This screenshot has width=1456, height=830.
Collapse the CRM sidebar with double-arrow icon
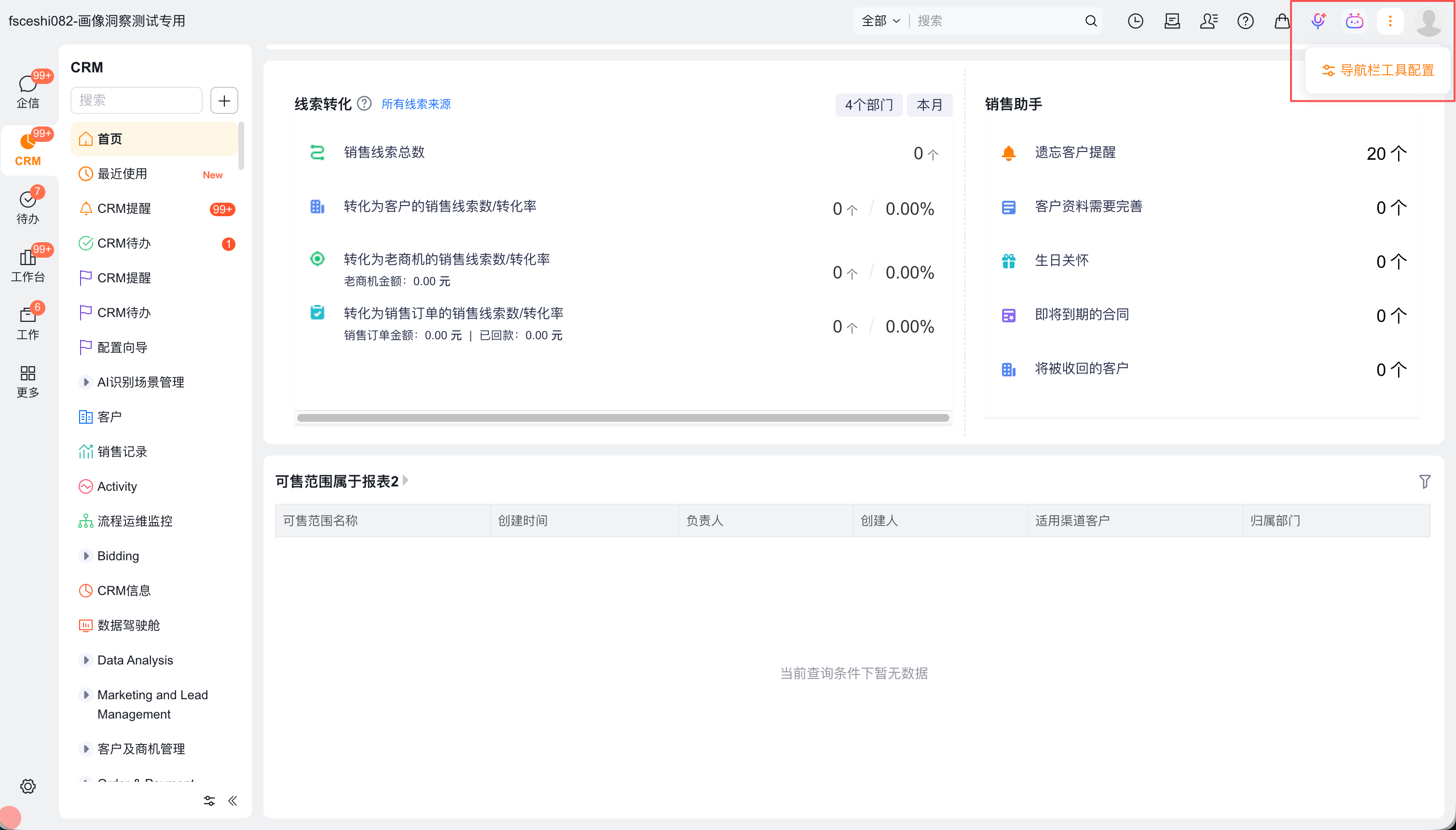click(233, 801)
